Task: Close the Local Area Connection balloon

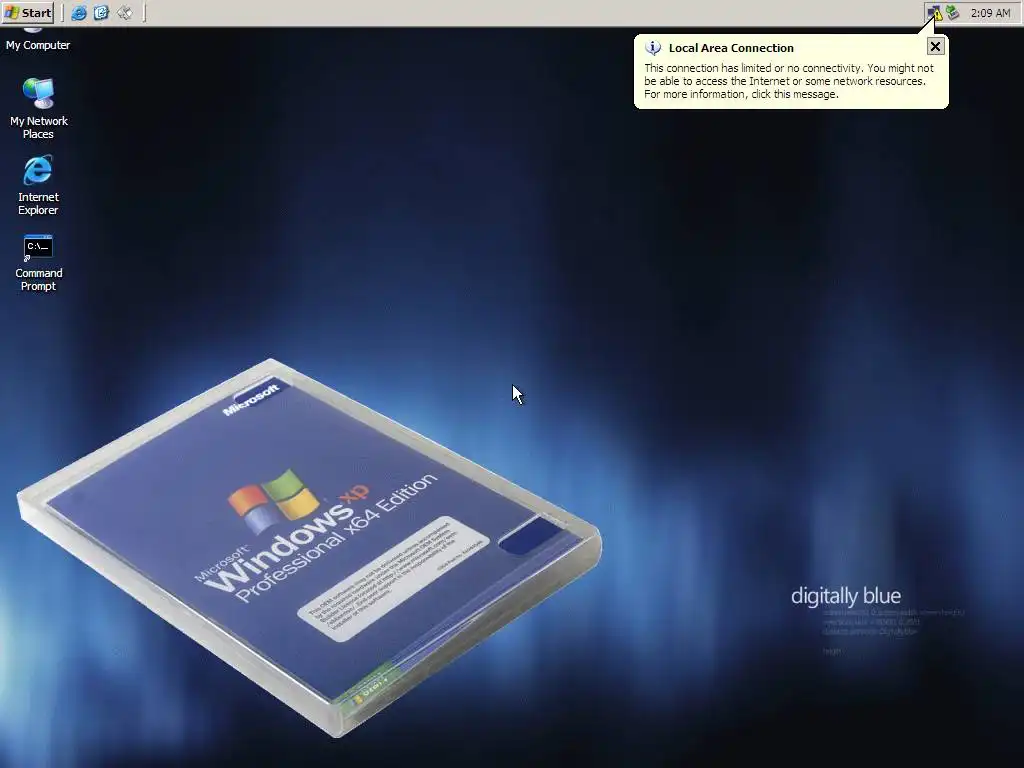Action: click(x=935, y=46)
